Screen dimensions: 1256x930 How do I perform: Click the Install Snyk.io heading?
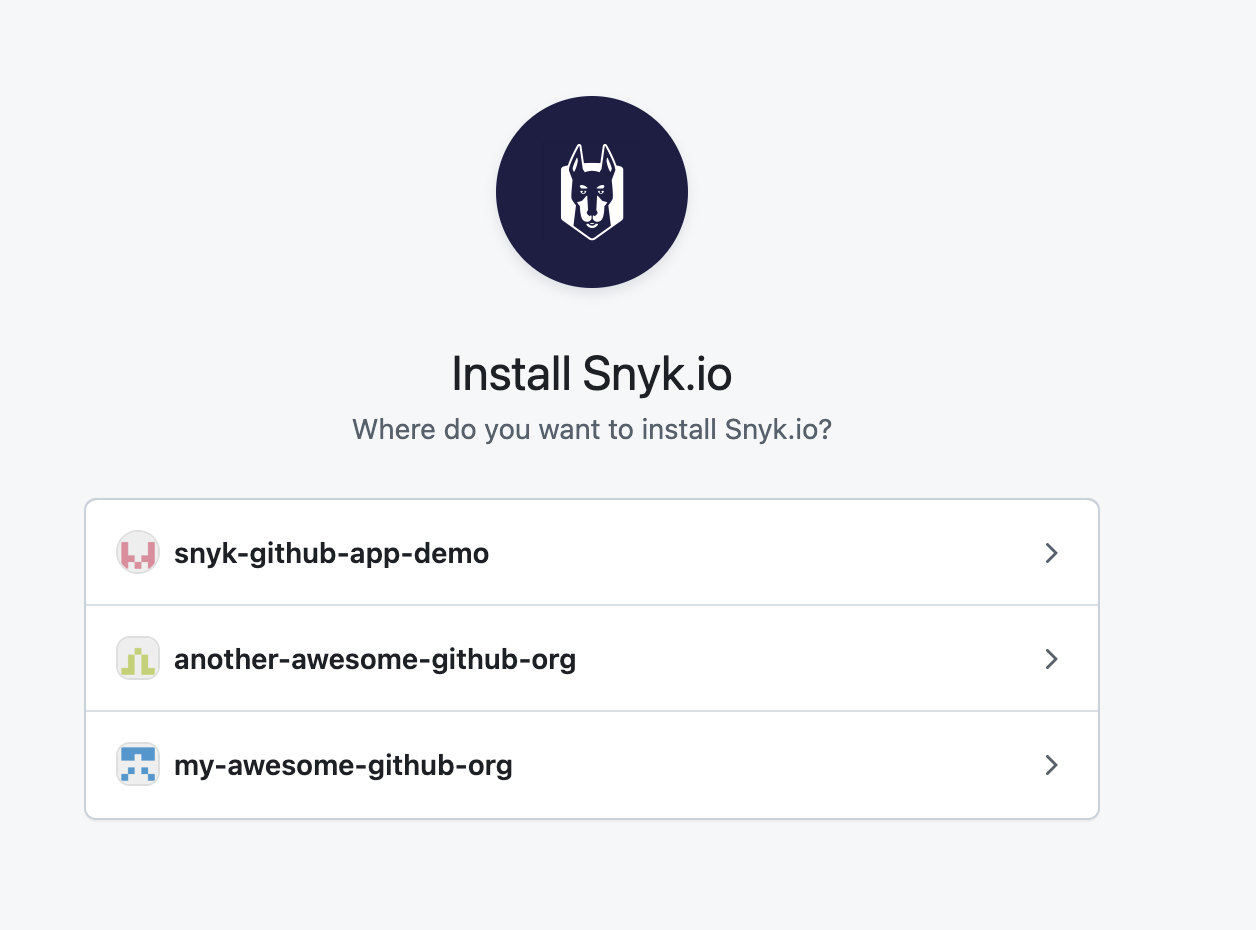point(591,374)
